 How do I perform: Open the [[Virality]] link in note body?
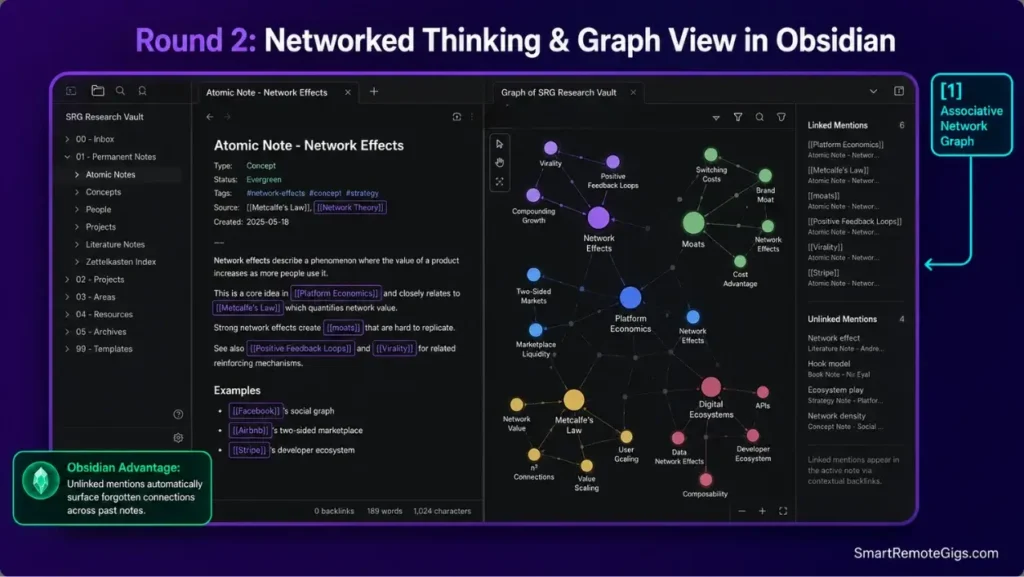(395, 349)
